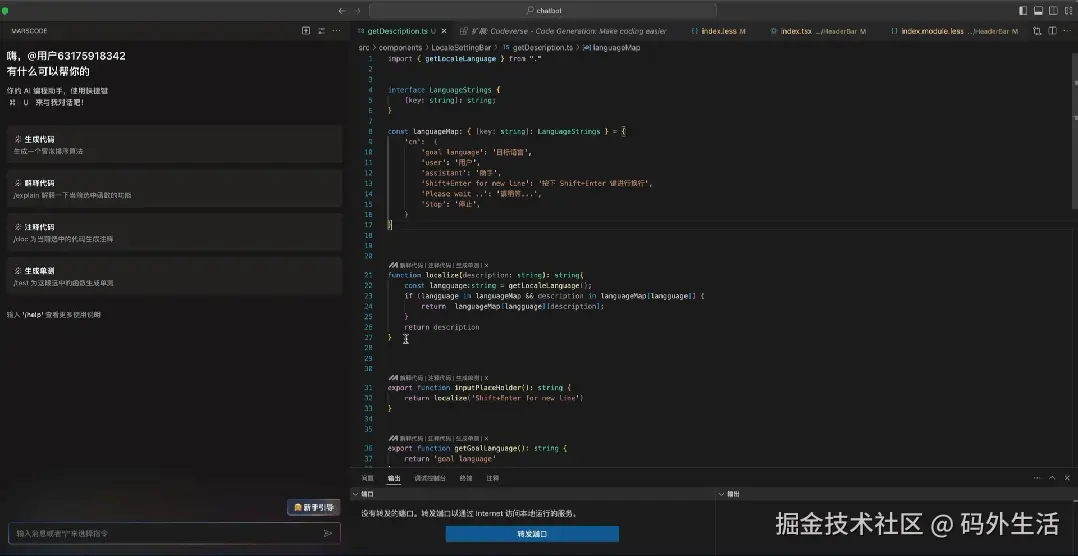Maximize the bottom panel with chevron up
This screenshot has height=556, width=1078.
tap(1052, 478)
